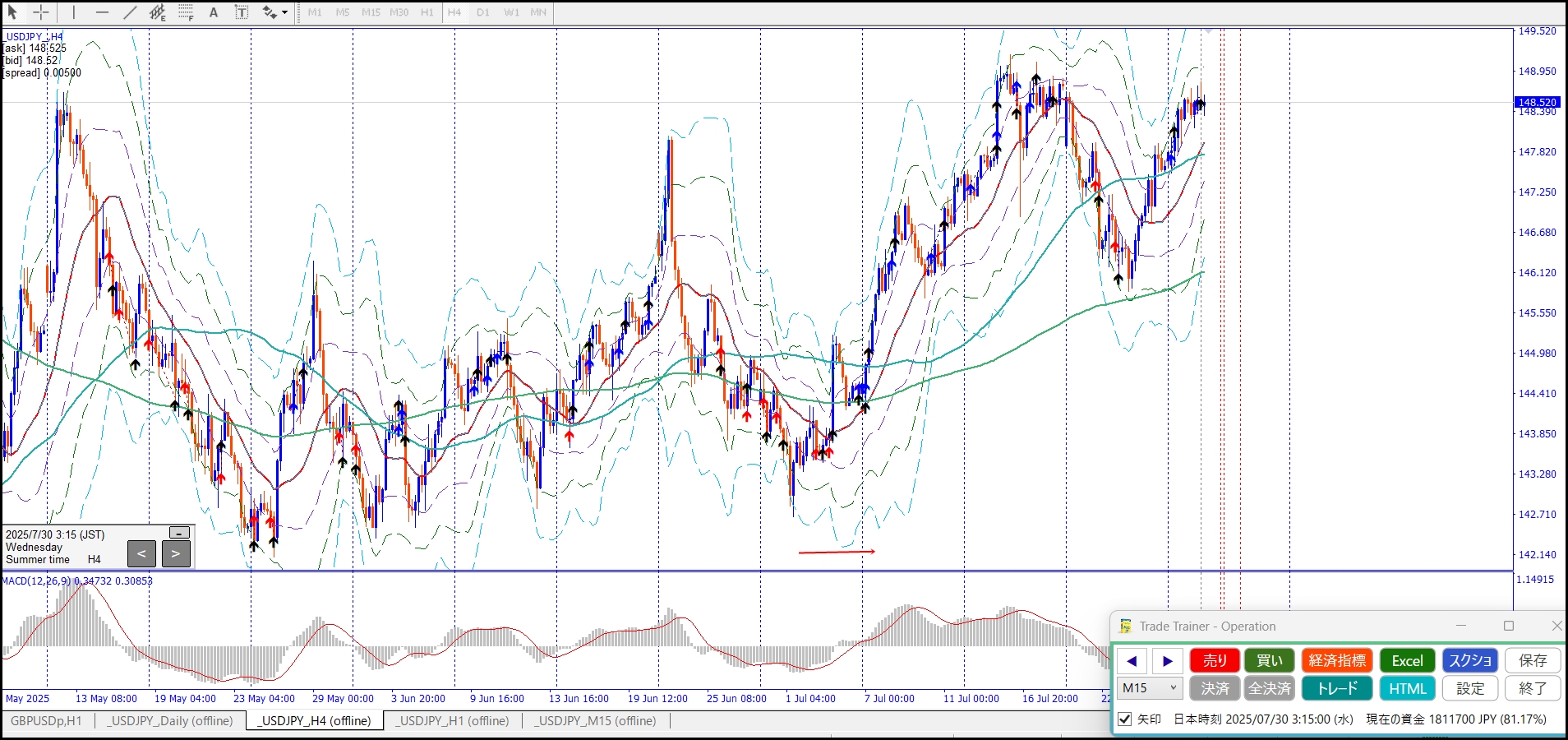The height and width of the screenshot is (740, 1568).
Task: Toggle the 矢印 arrows checkbox
Action: 1125,719
